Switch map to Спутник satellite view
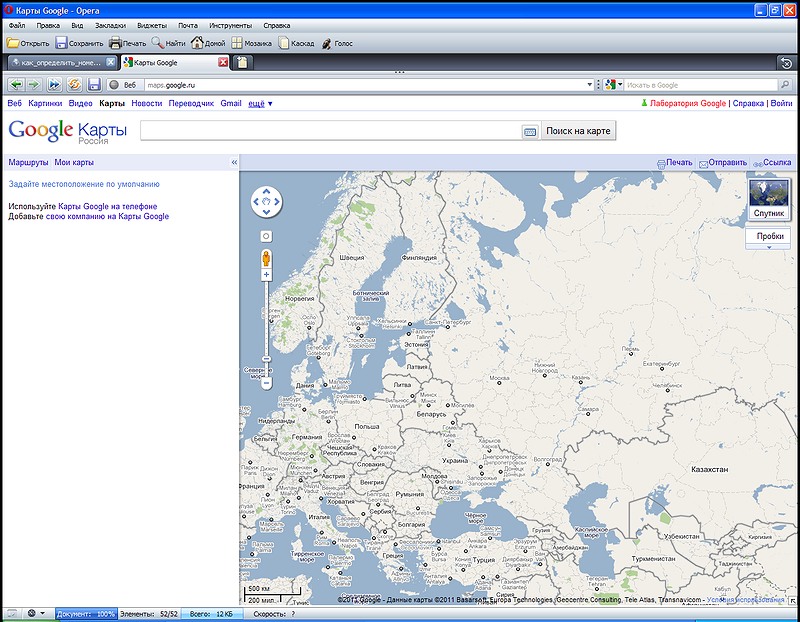Viewport: 800px width, 622px height. tap(768, 198)
